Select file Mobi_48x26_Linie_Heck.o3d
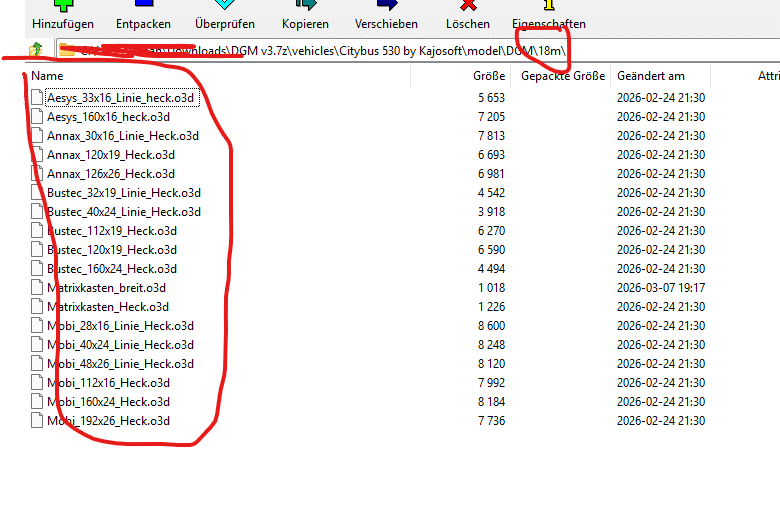The image size is (780, 511). coord(120,364)
